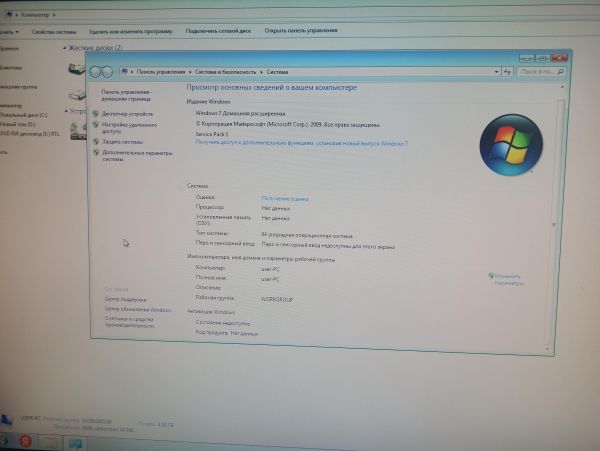The height and width of the screenshot is (451, 600).
Task: Click 'Удалить или изменить программу' toolbar item
Action: pyautogui.click(x=130, y=31)
